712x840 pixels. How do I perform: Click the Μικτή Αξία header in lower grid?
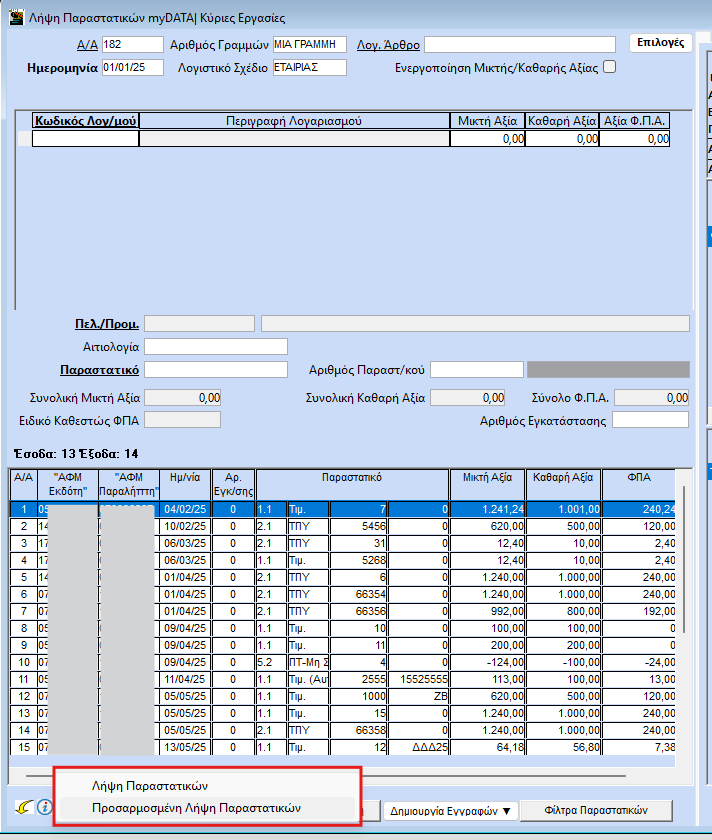pyautogui.click(x=487, y=477)
